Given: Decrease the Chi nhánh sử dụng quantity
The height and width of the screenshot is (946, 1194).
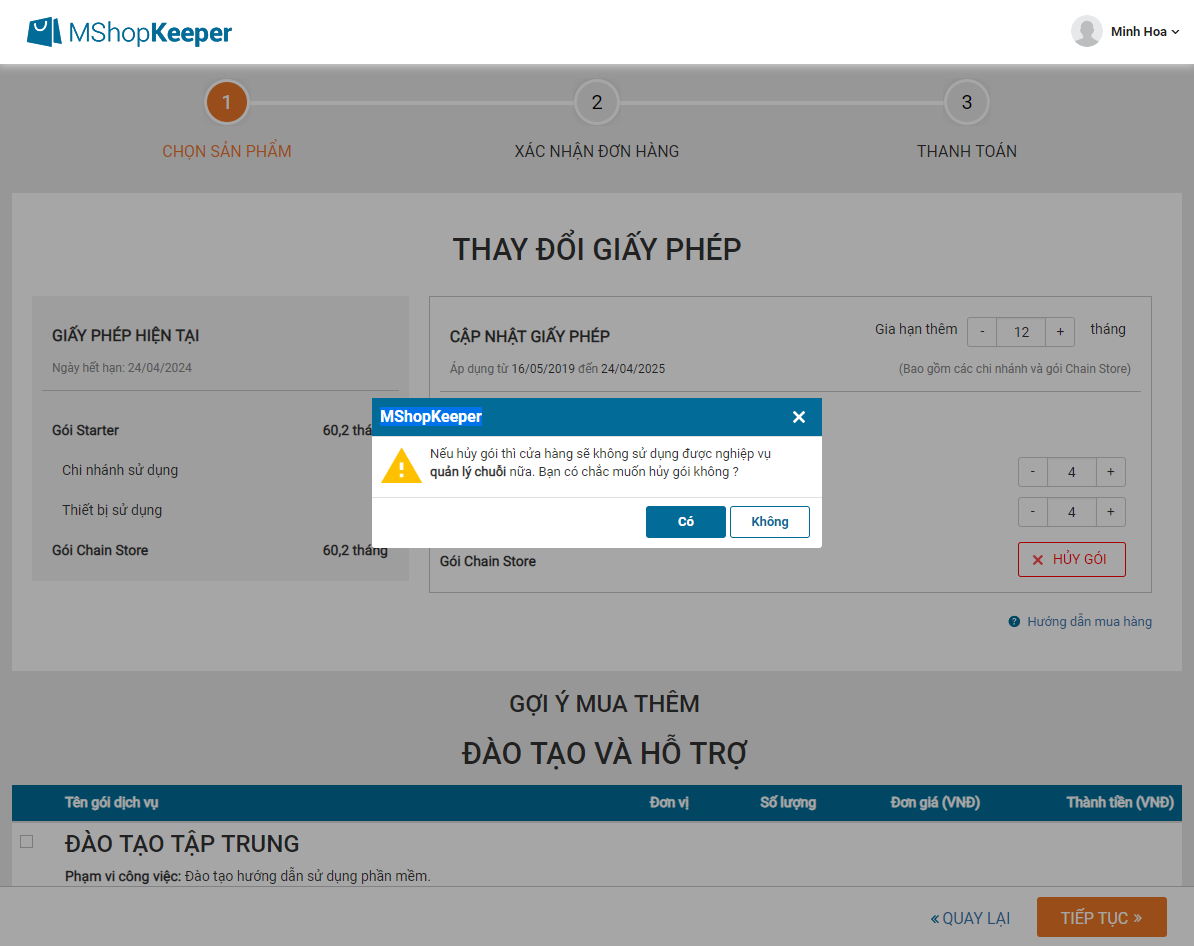Looking at the screenshot, I should click(1033, 472).
